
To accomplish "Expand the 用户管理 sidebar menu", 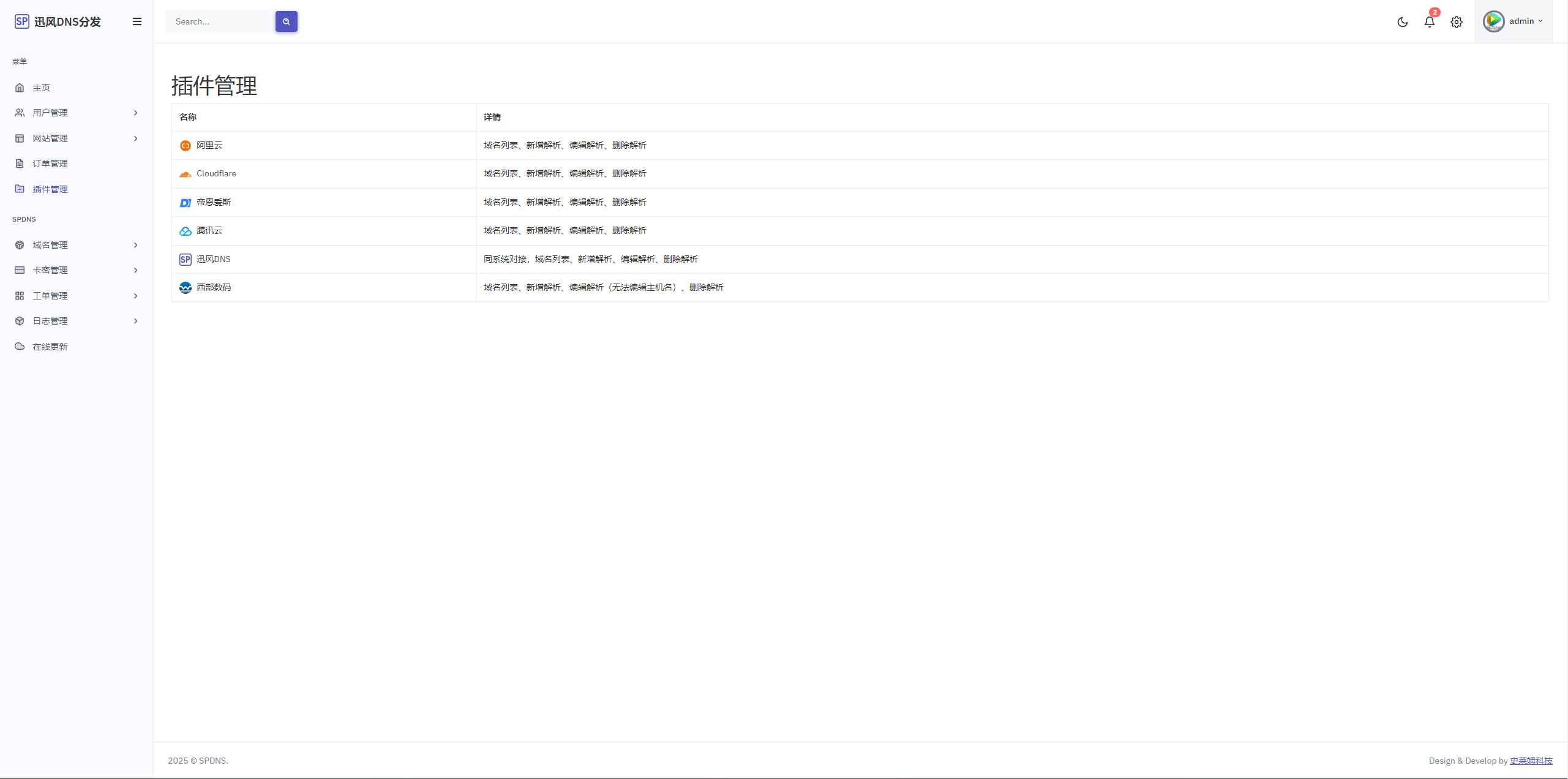I will pyautogui.click(x=75, y=112).
